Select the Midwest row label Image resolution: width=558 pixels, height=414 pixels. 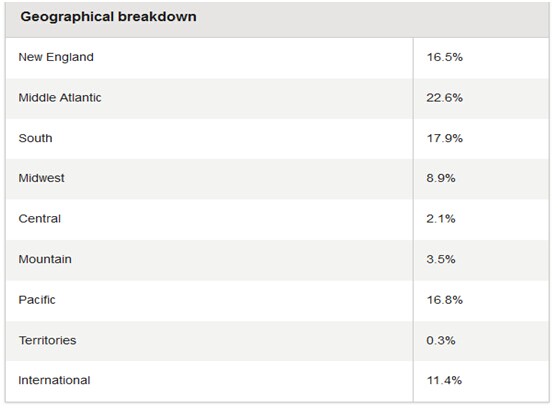coord(41,178)
